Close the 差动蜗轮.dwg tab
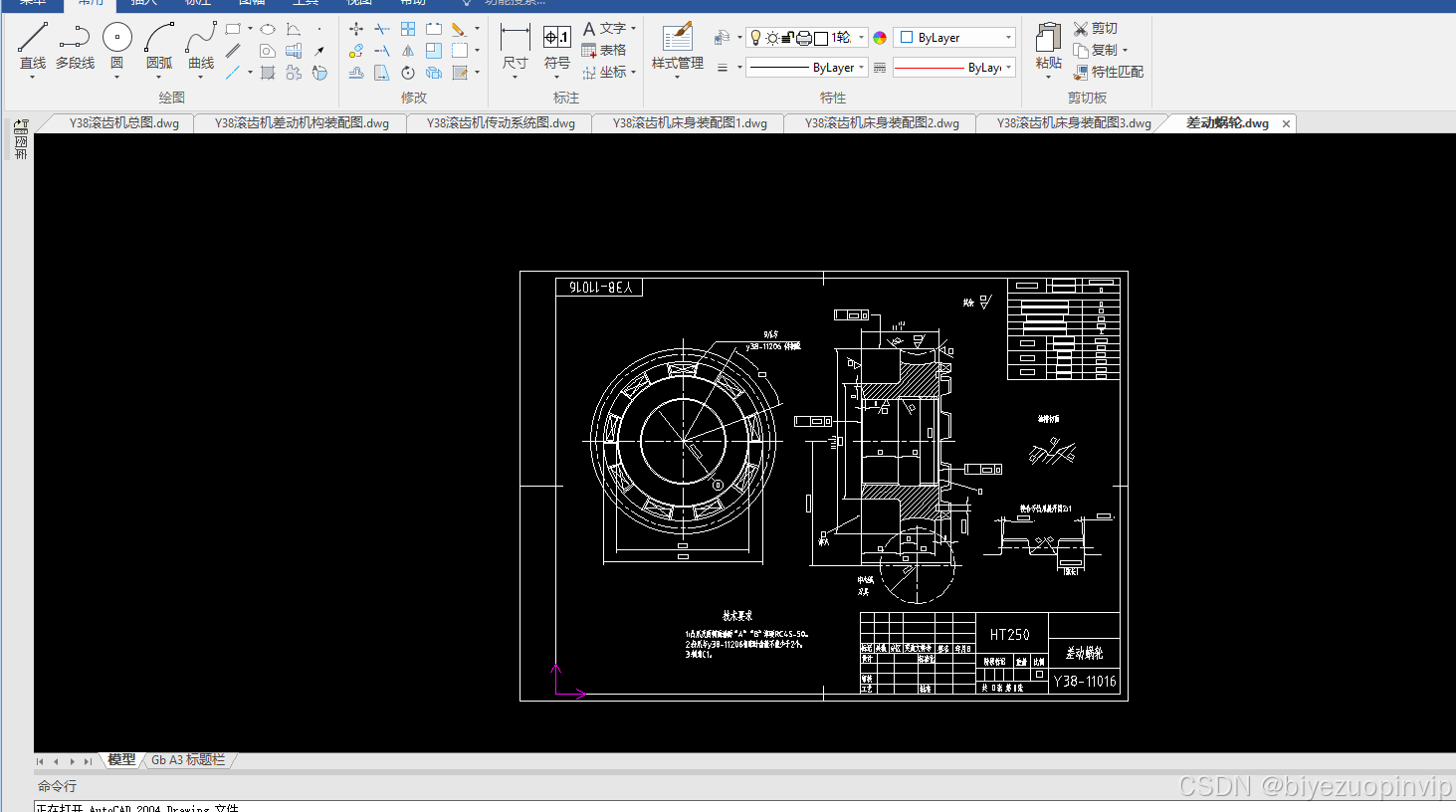Image resolution: width=1456 pixels, height=812 pixels. pos(1286,123)
